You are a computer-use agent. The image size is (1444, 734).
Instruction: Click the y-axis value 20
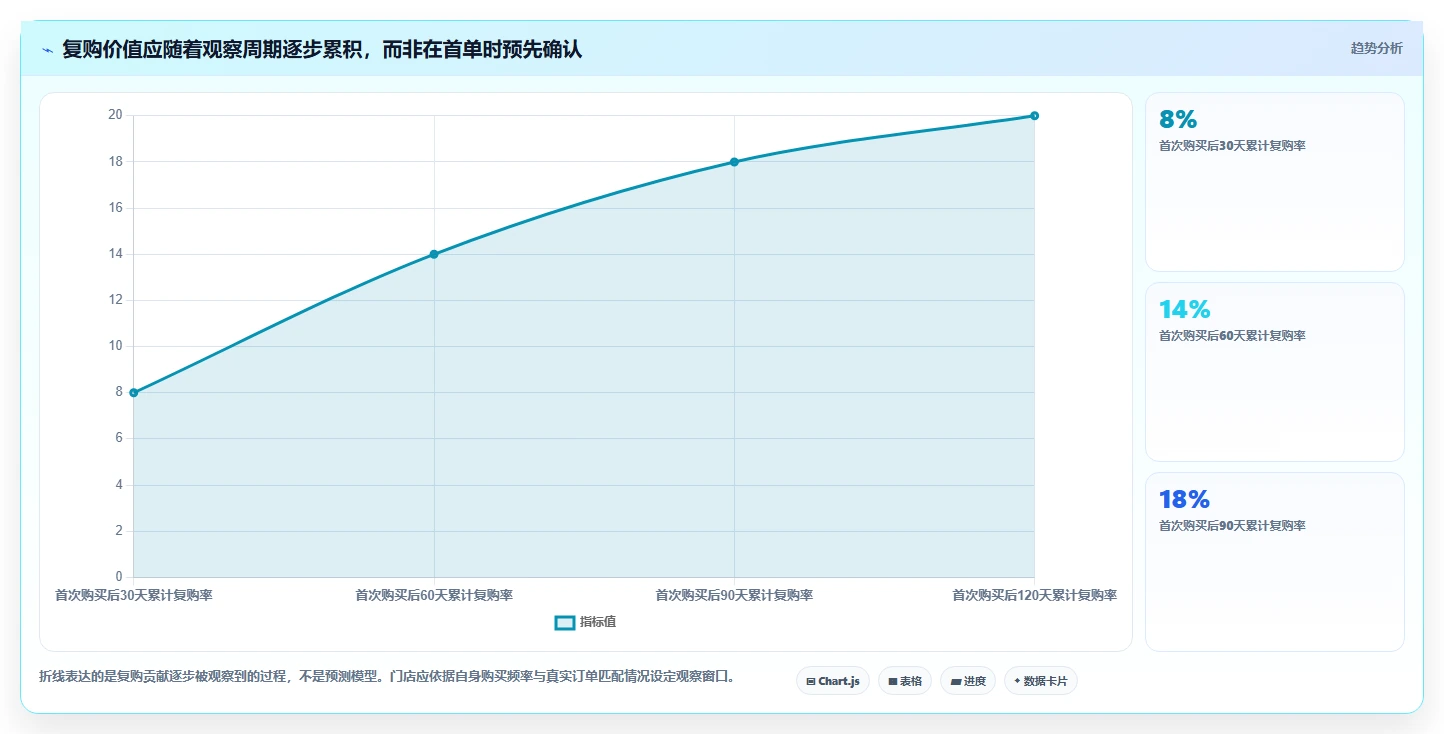[x=115, y=115]
